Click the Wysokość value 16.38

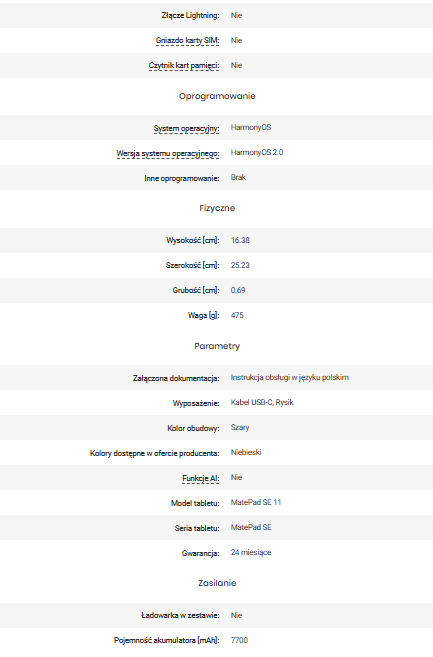tap(240, 240)
